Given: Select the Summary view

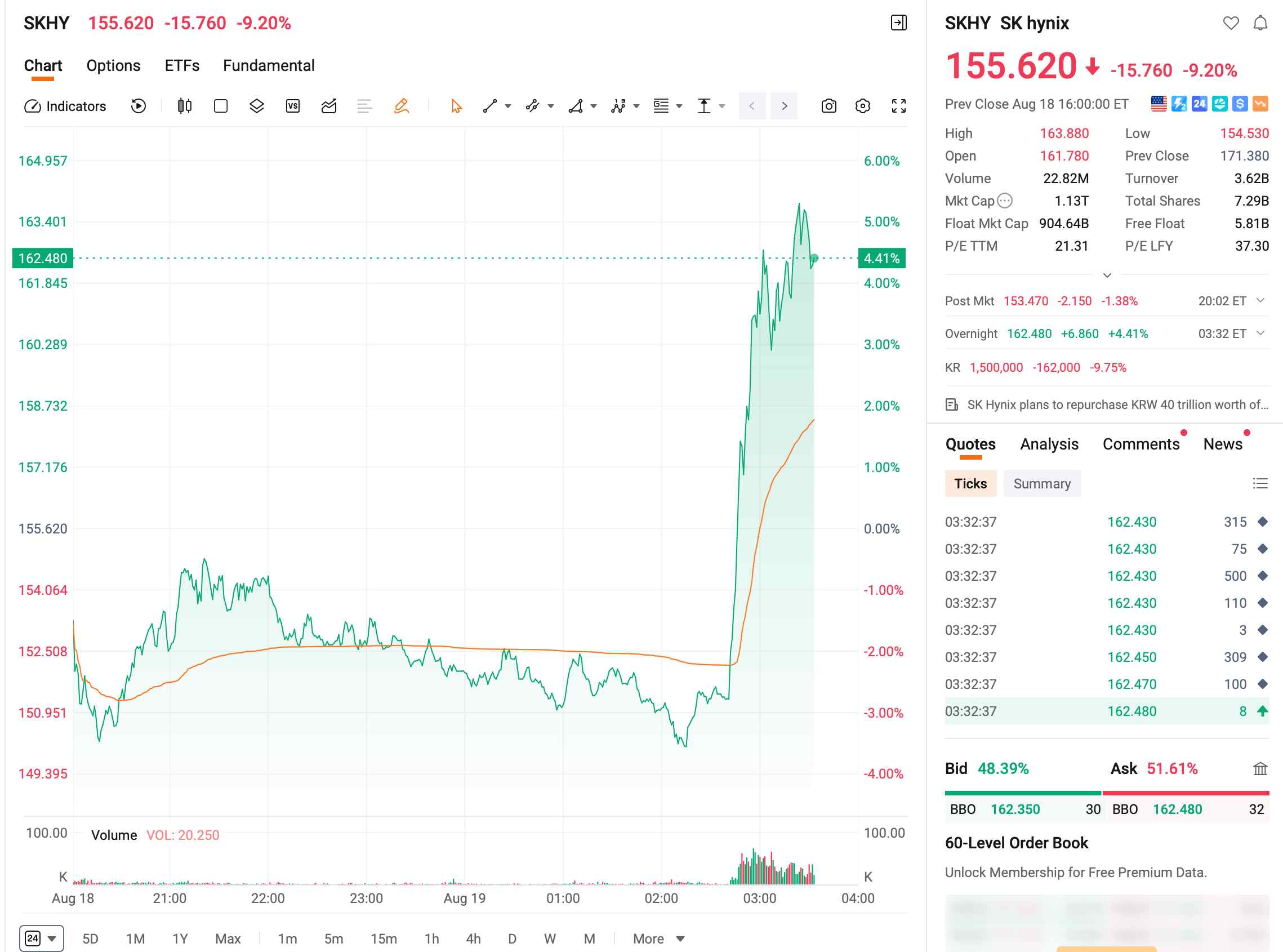Looking at the screenshot, I should (1041, 483).
